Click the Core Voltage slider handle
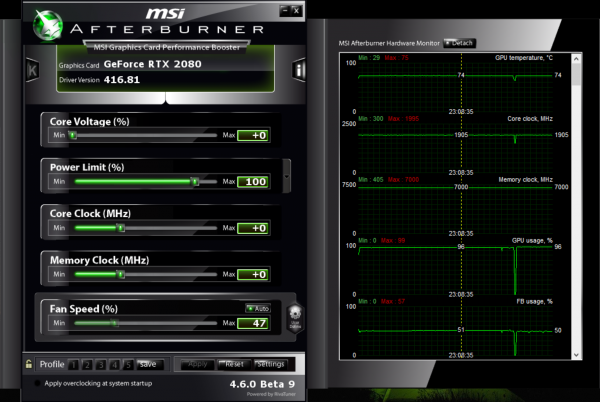Screen dimensions: 600x402 (x=72, y=135)
